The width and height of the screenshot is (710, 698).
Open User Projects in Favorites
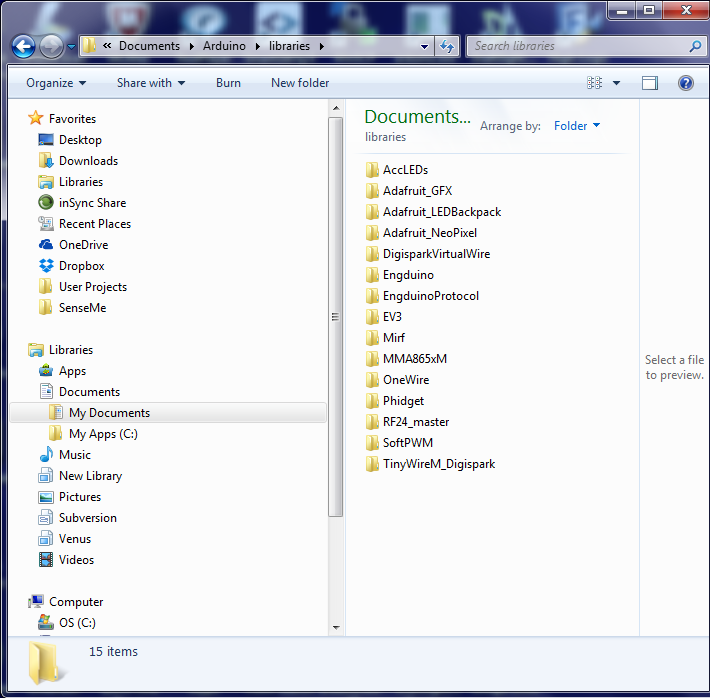(82, 287)
